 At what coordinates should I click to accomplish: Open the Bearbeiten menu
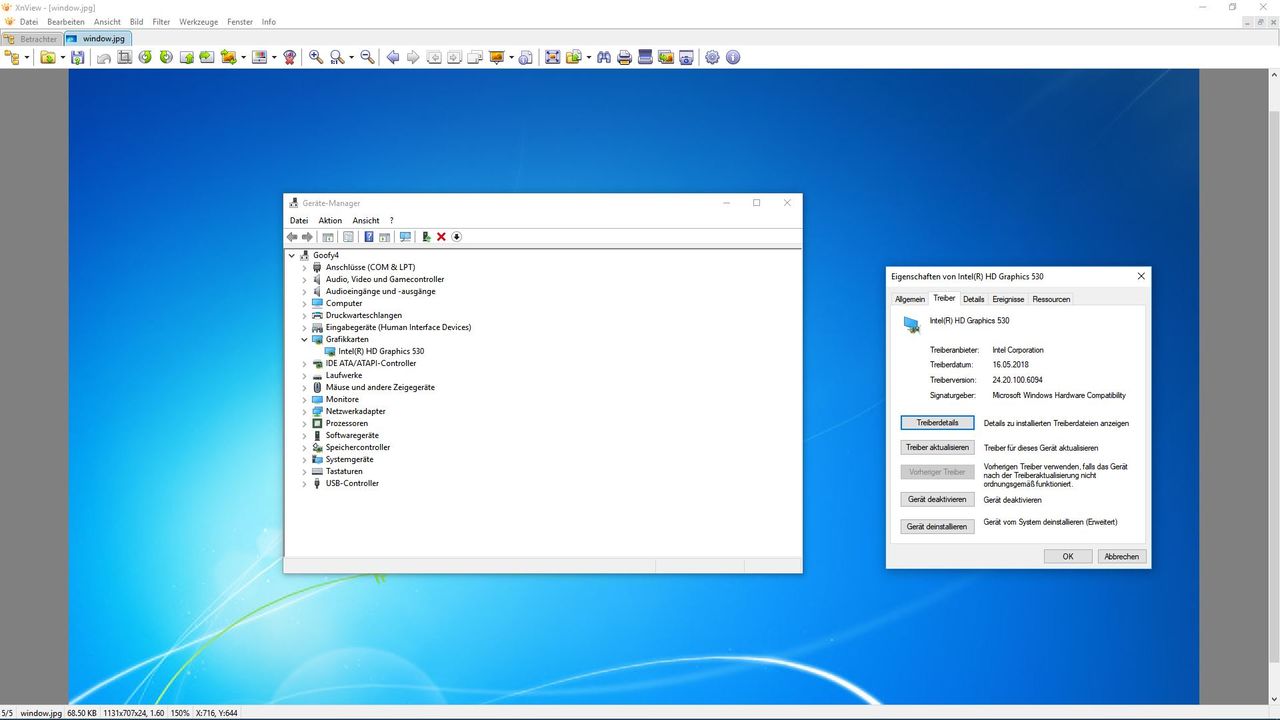pos(66,21)
